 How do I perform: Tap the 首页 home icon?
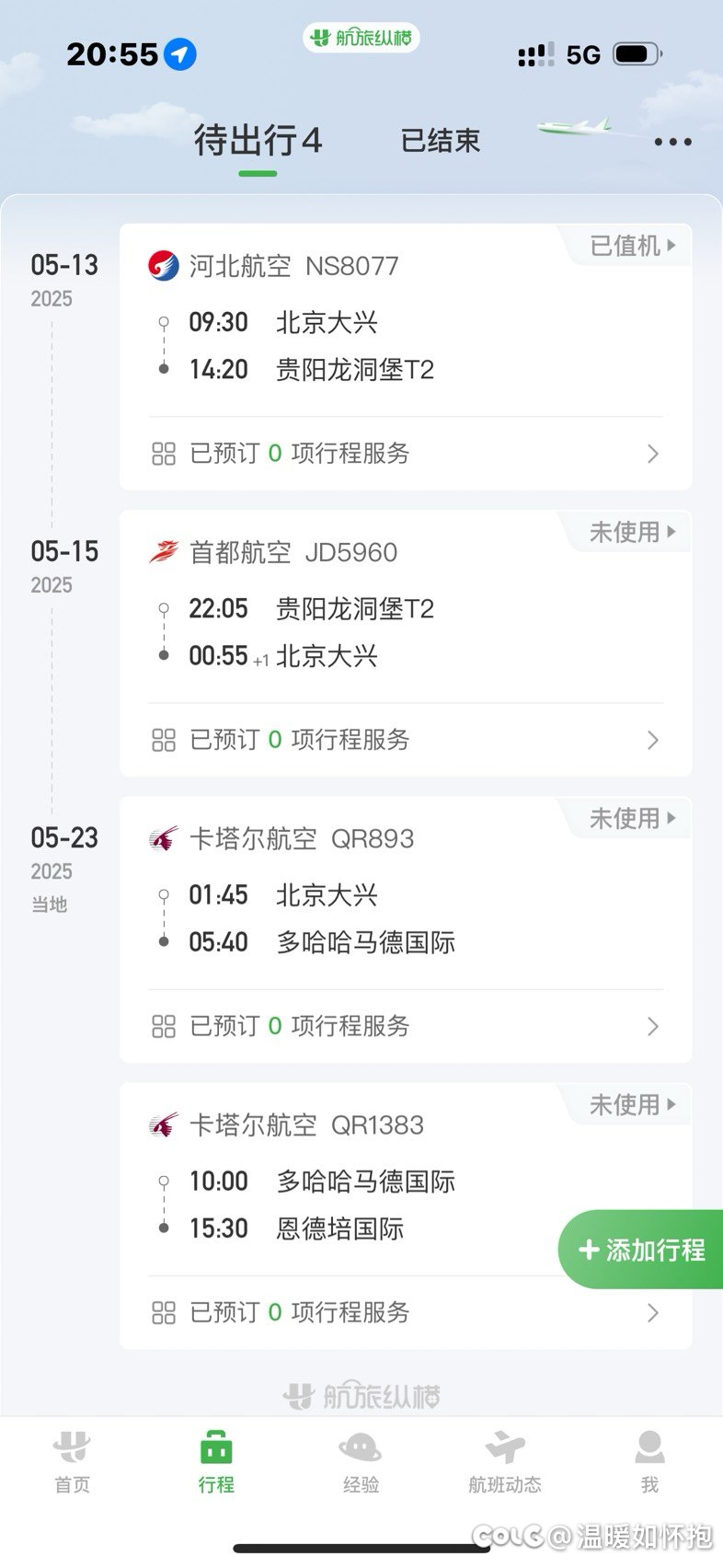[x=72, y=1447]
